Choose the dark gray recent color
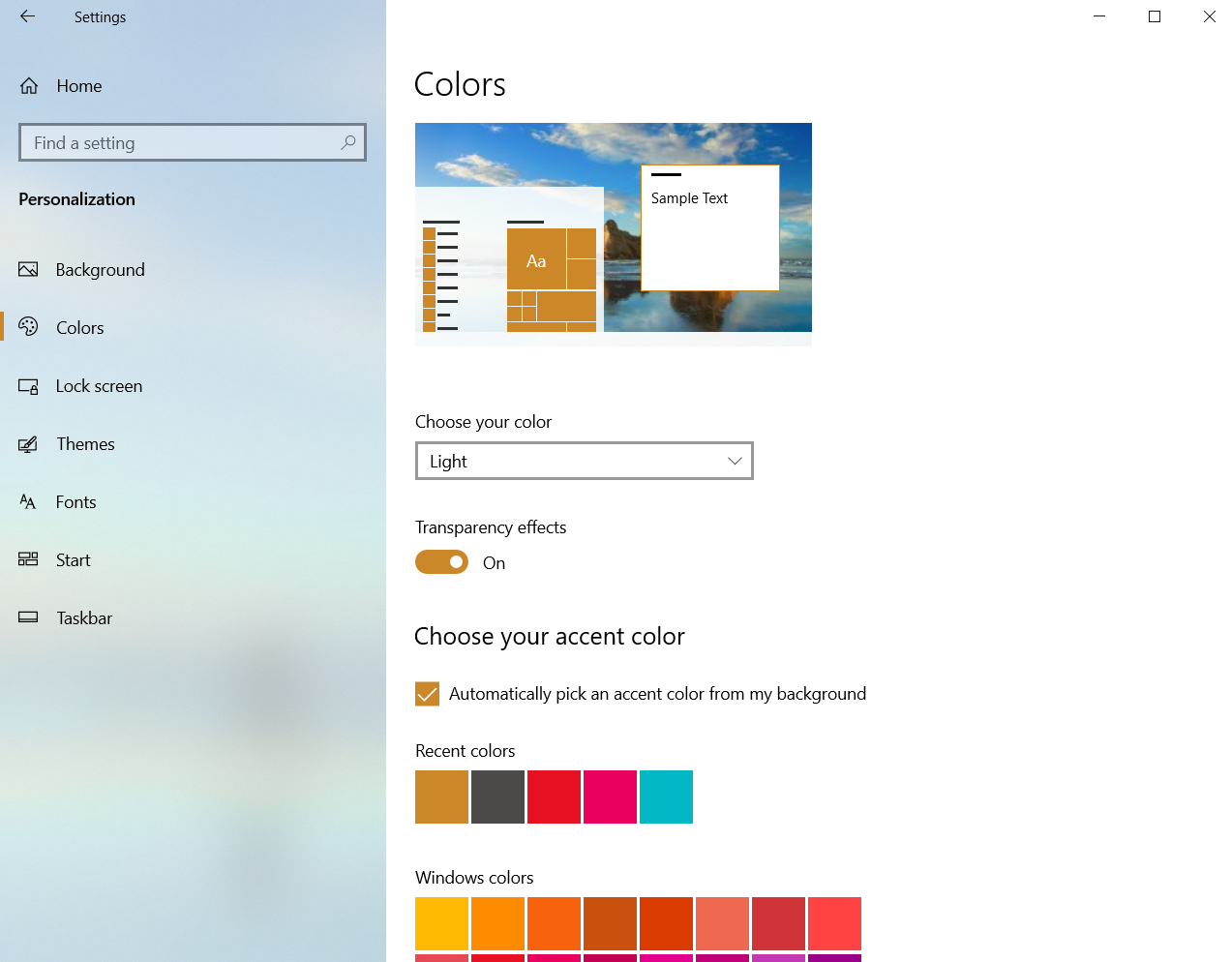Viewport: 1232px width, 962px height. click(x=497, y=797)
